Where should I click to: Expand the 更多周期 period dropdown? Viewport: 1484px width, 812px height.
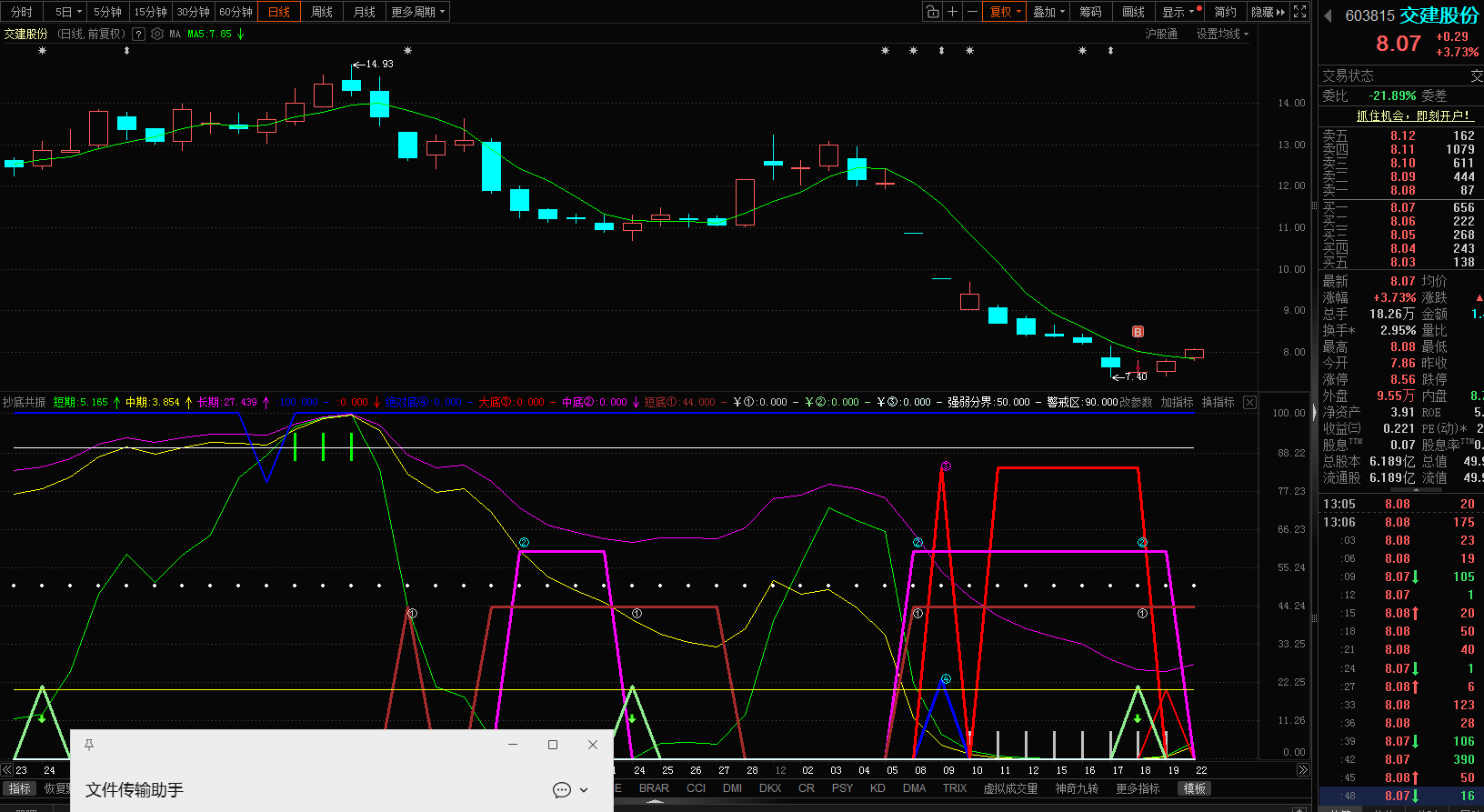(417, 12)
